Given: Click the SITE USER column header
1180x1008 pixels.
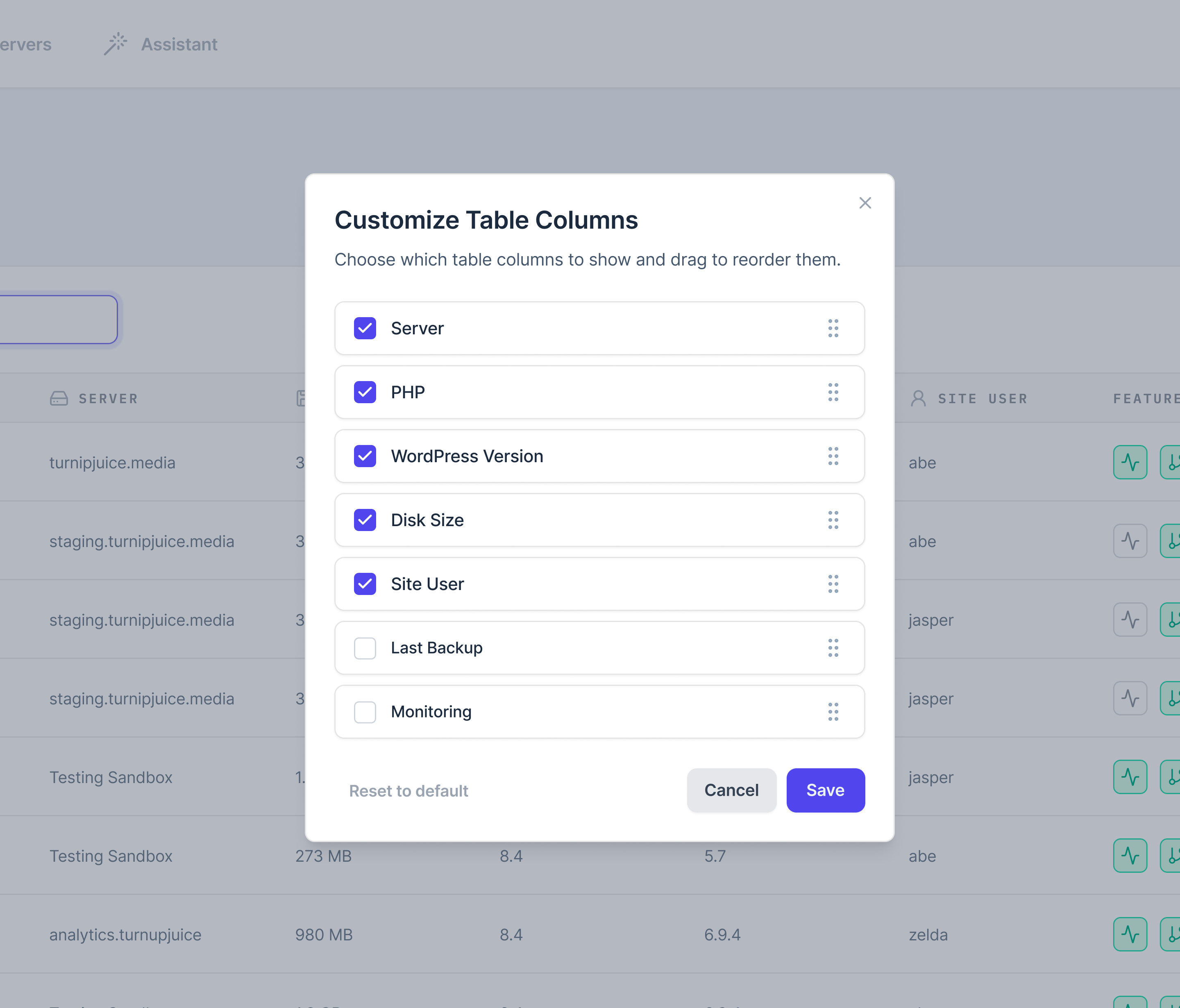Looking at the screenshot, I should pos(969,399).
